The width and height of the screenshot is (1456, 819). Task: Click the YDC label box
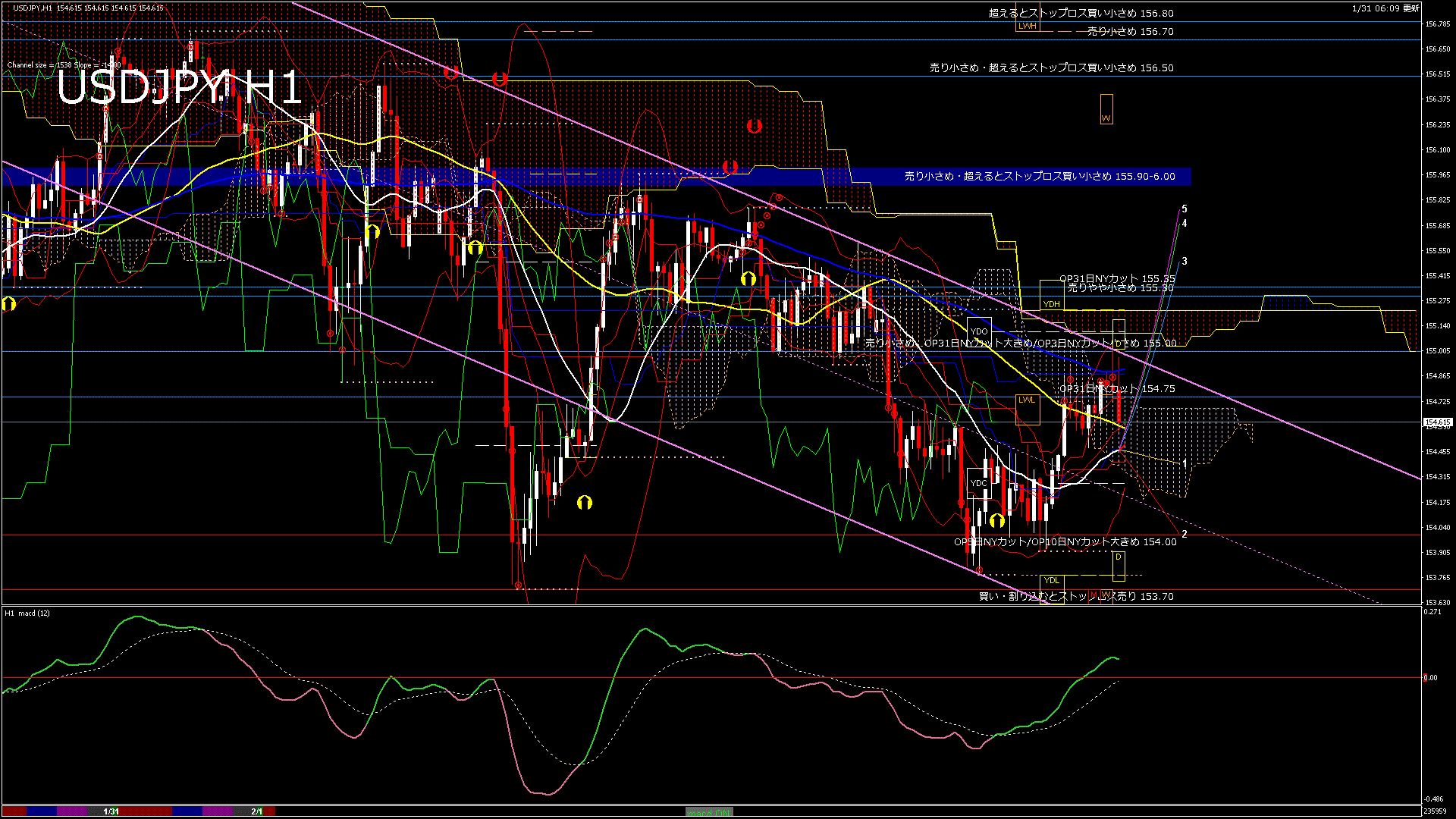pyautogui.click(x=979, y=483)
